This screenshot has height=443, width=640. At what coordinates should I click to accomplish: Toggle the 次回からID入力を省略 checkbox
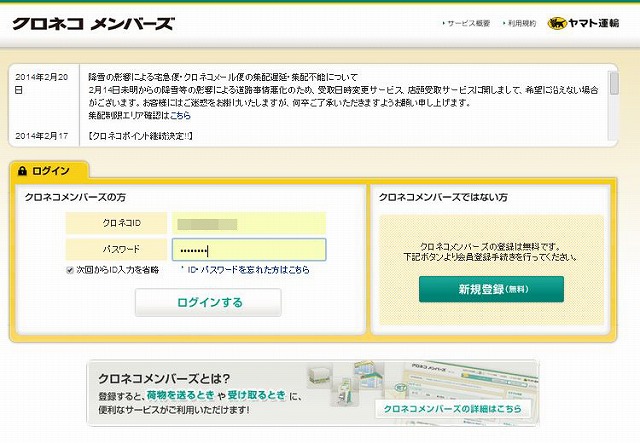(70, 270)
